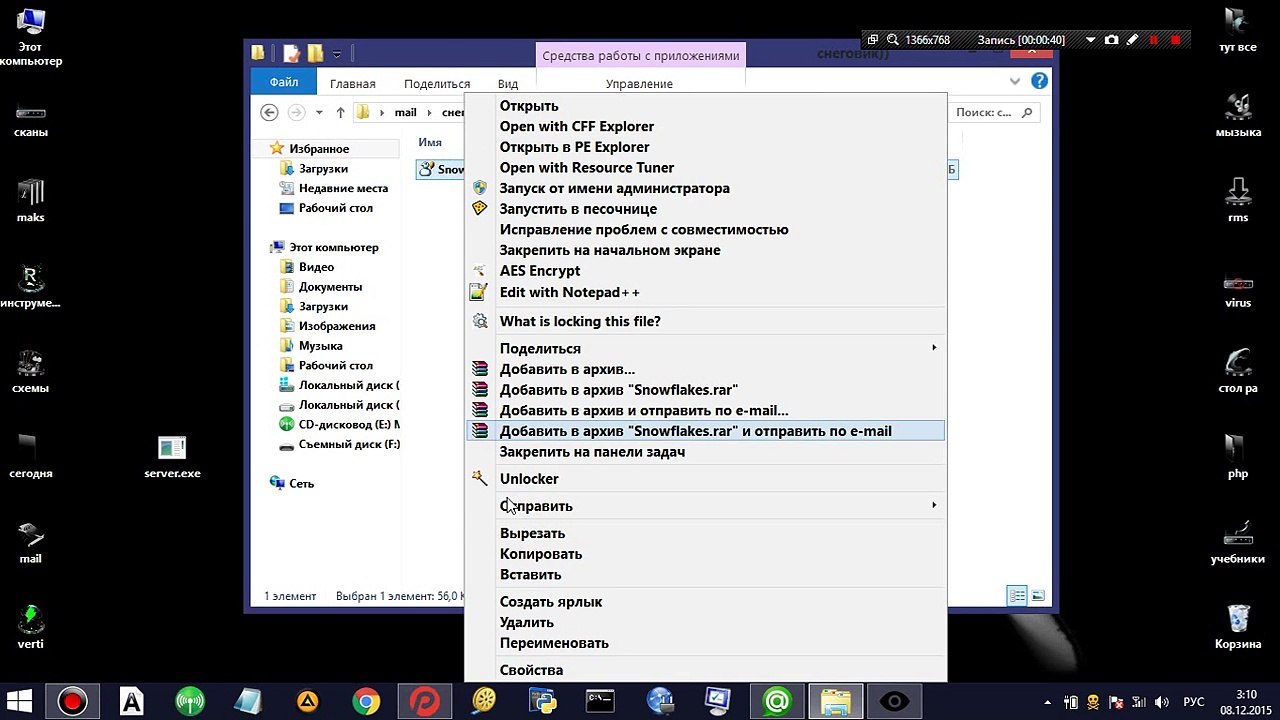The height and width of the screenshot is (720, 1280).
Task: Expand the ribbon with the chevron
Action: tap(1015, 82)
